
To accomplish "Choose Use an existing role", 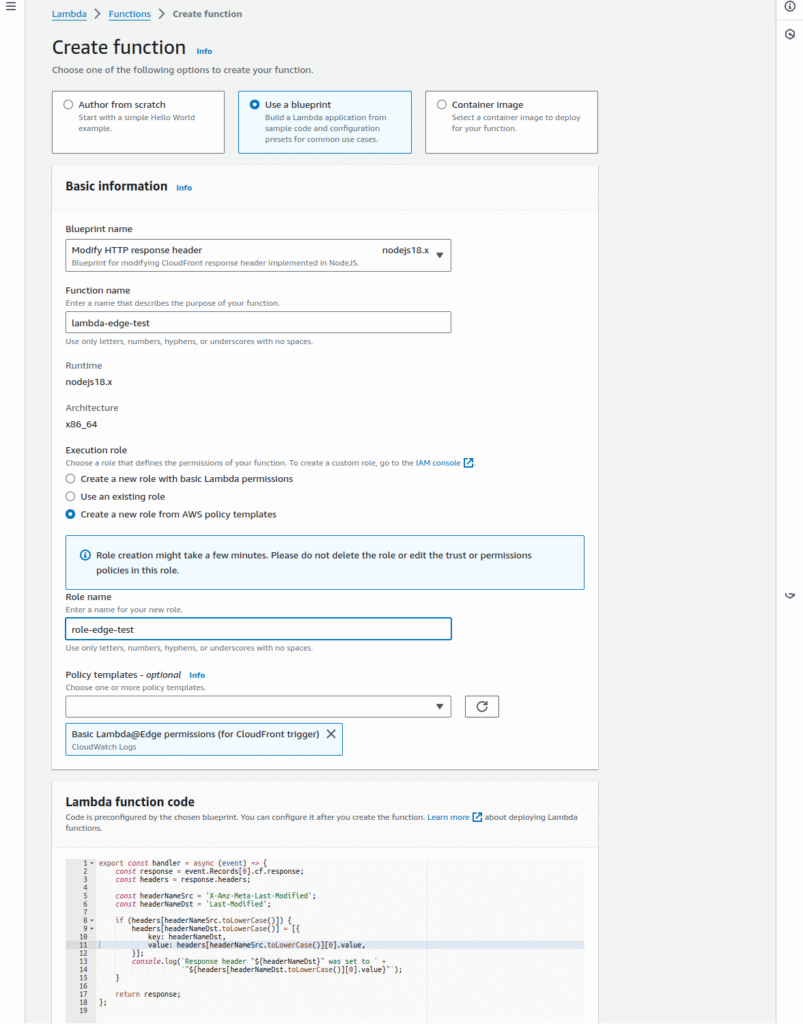I will (x=71, y=496).
